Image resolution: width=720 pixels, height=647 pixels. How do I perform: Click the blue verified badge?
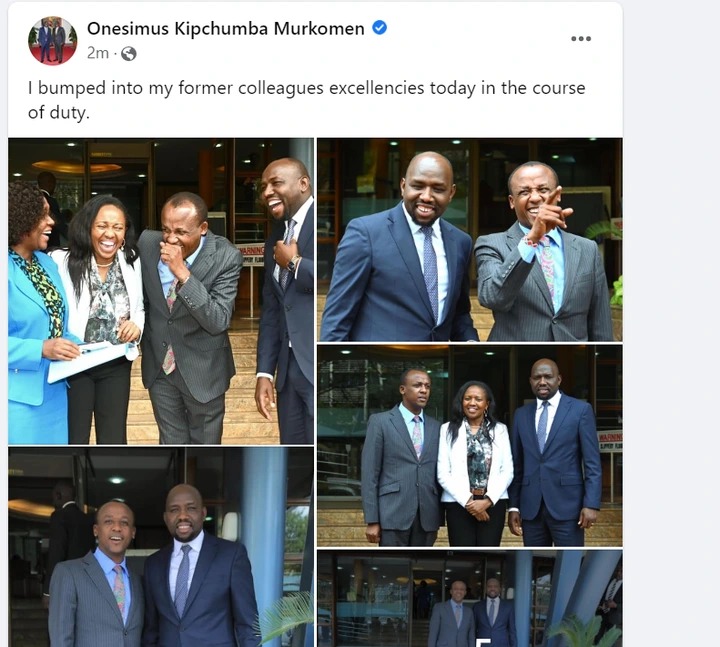tap(379, 28)
